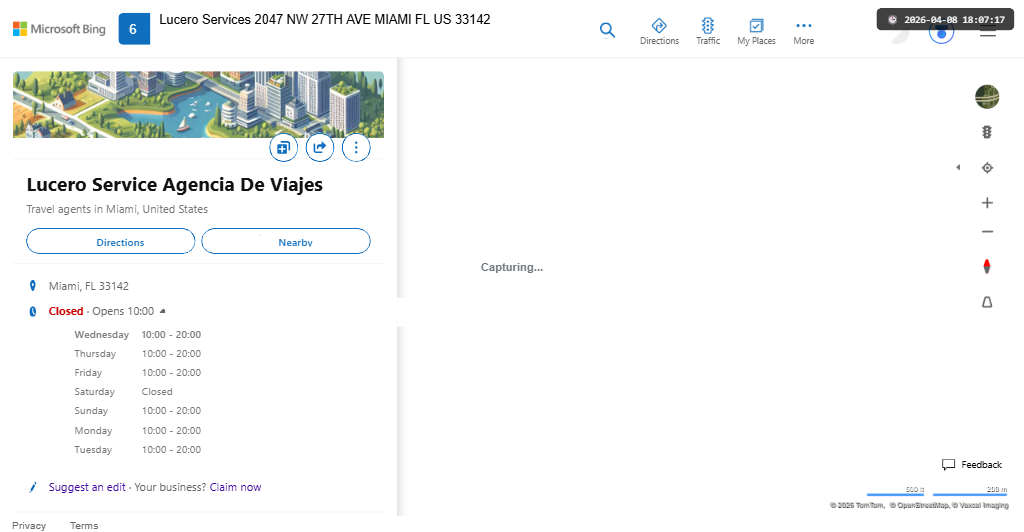The image size is (1024, 532).
Task: Click the Miami, FL 33142 address text
Action: [x=89, y=286]
